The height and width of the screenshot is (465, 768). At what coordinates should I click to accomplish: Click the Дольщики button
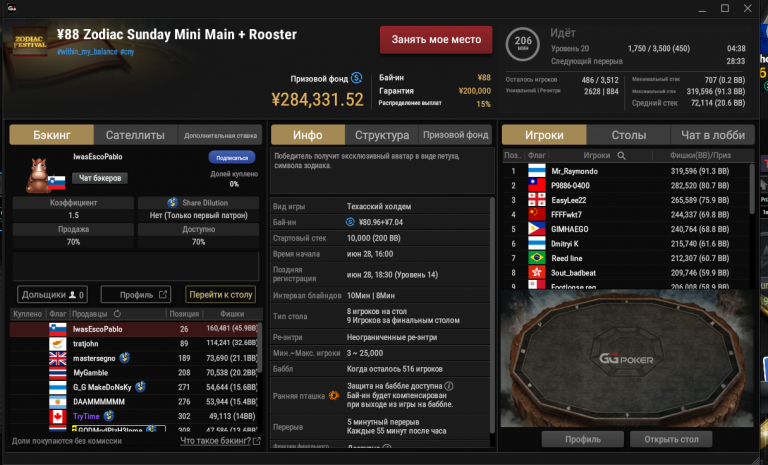pos(52,294)
